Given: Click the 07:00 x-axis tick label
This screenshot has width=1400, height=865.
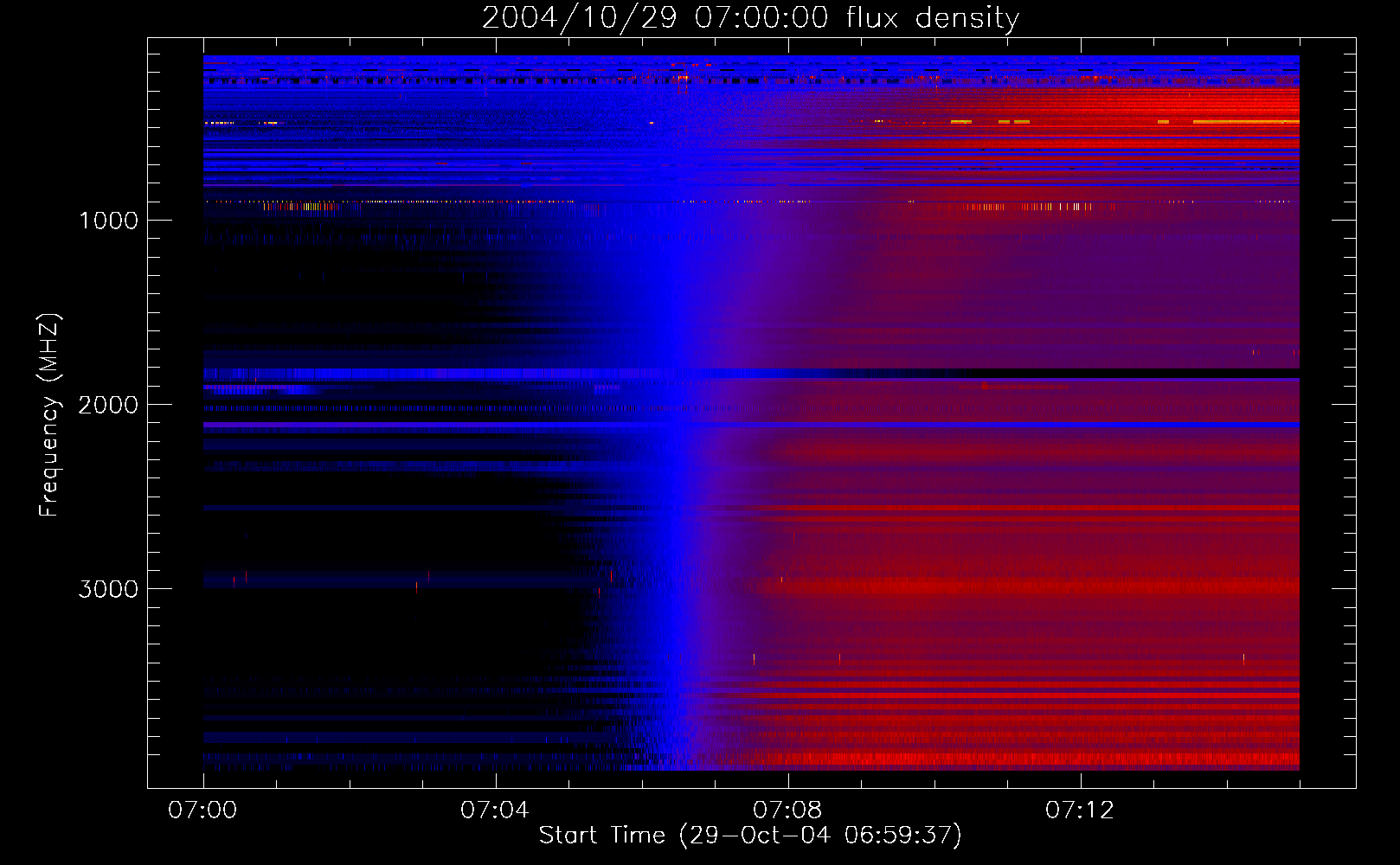Looking at the screenshot, I should point(203,811).
